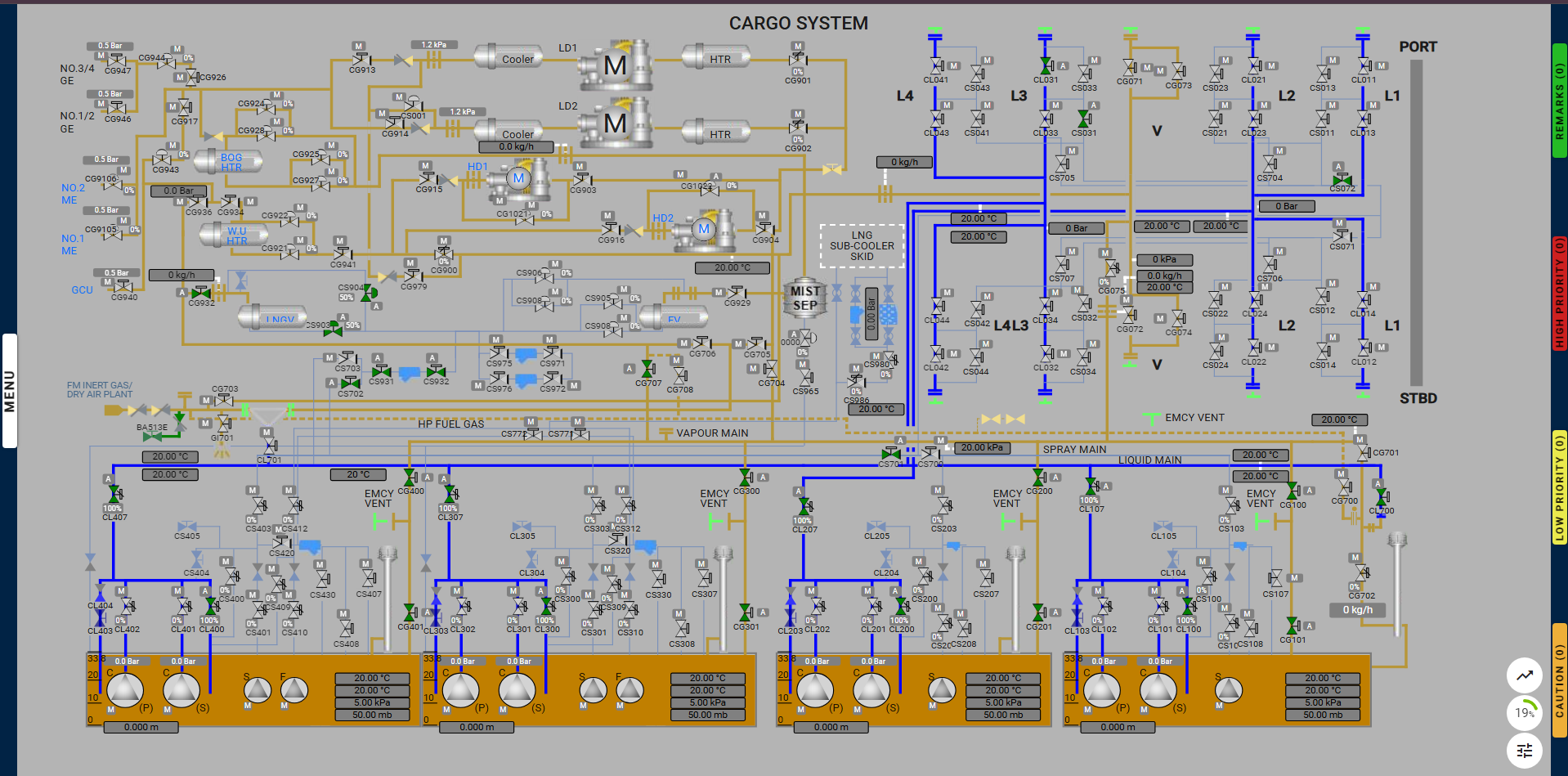Toggle auto mode badge on CS031

(1094, 105)
